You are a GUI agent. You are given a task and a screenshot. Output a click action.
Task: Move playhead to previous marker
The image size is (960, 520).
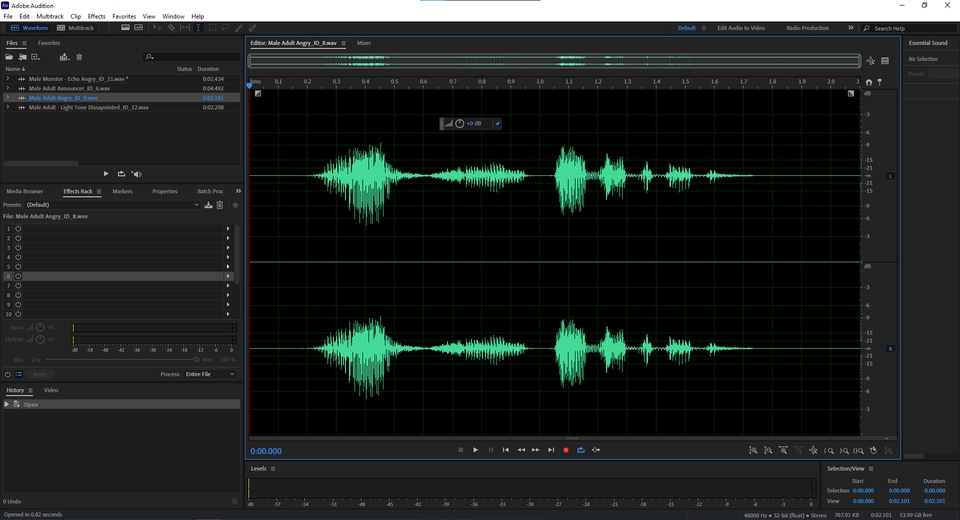[506, 450]
